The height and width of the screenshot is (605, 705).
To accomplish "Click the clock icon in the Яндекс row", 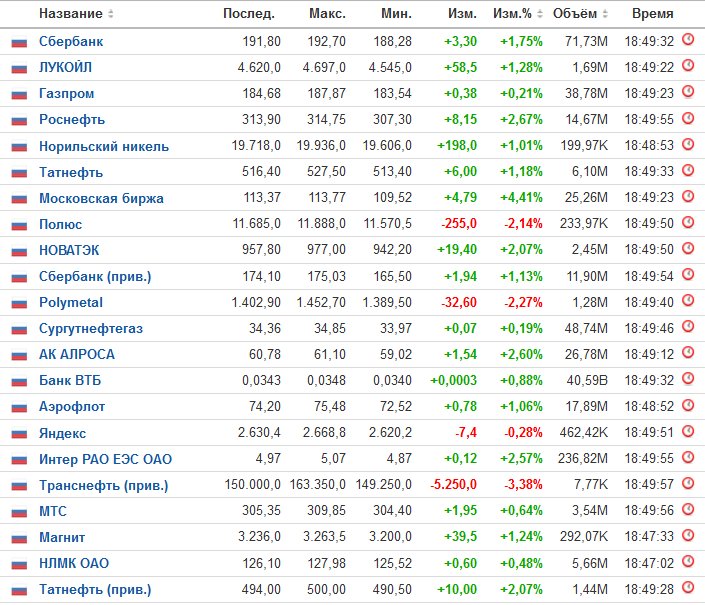I will (688, 431).
